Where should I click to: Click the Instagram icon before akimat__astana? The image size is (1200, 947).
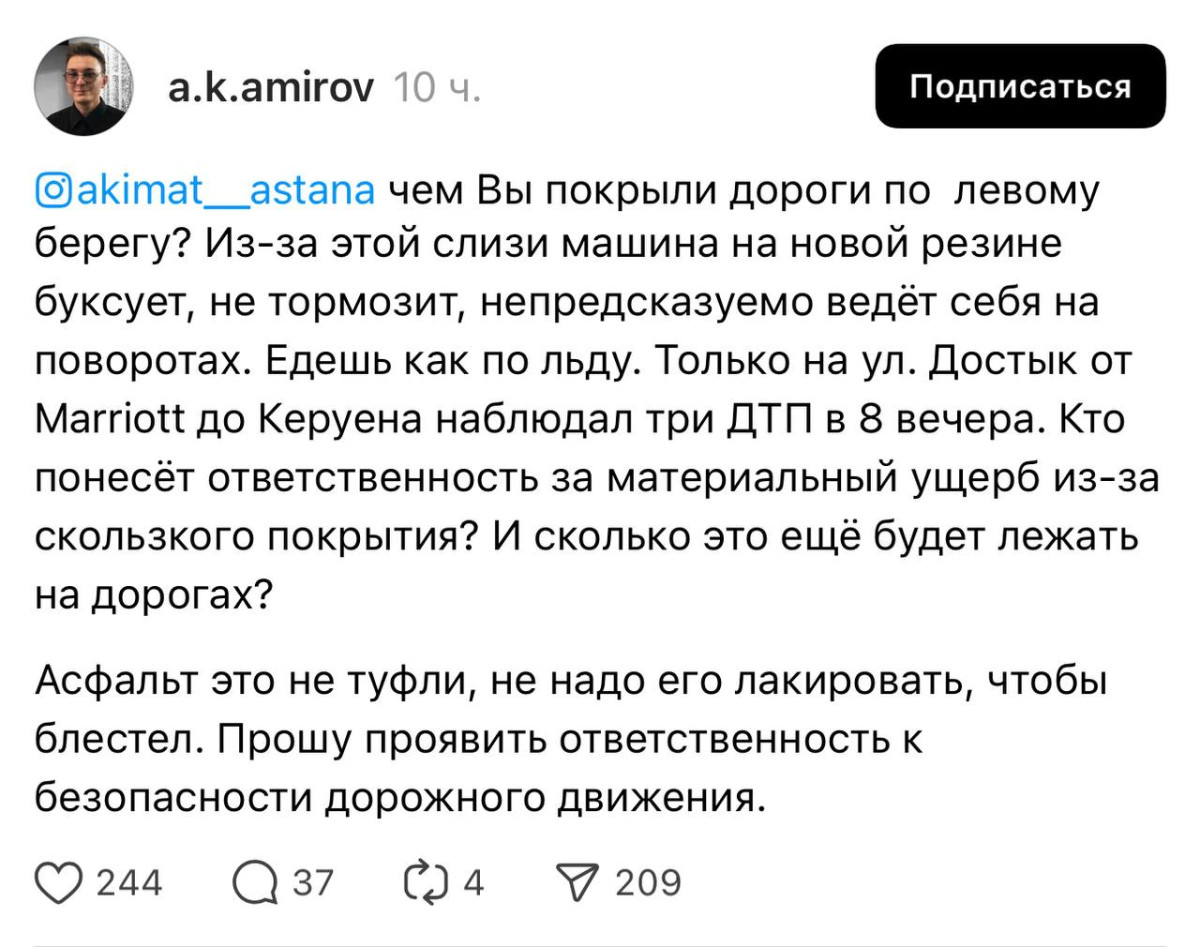[51, 190]
